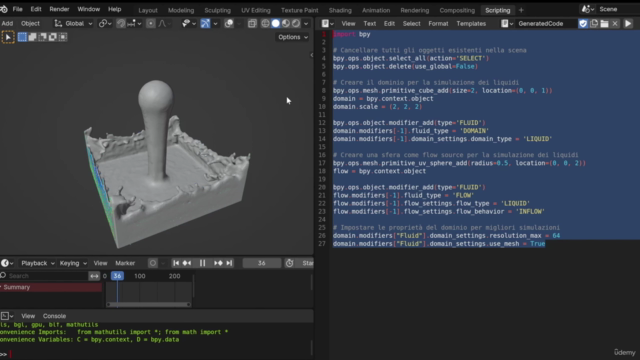Open text editor type dropdown

click(x=328, y=24)
